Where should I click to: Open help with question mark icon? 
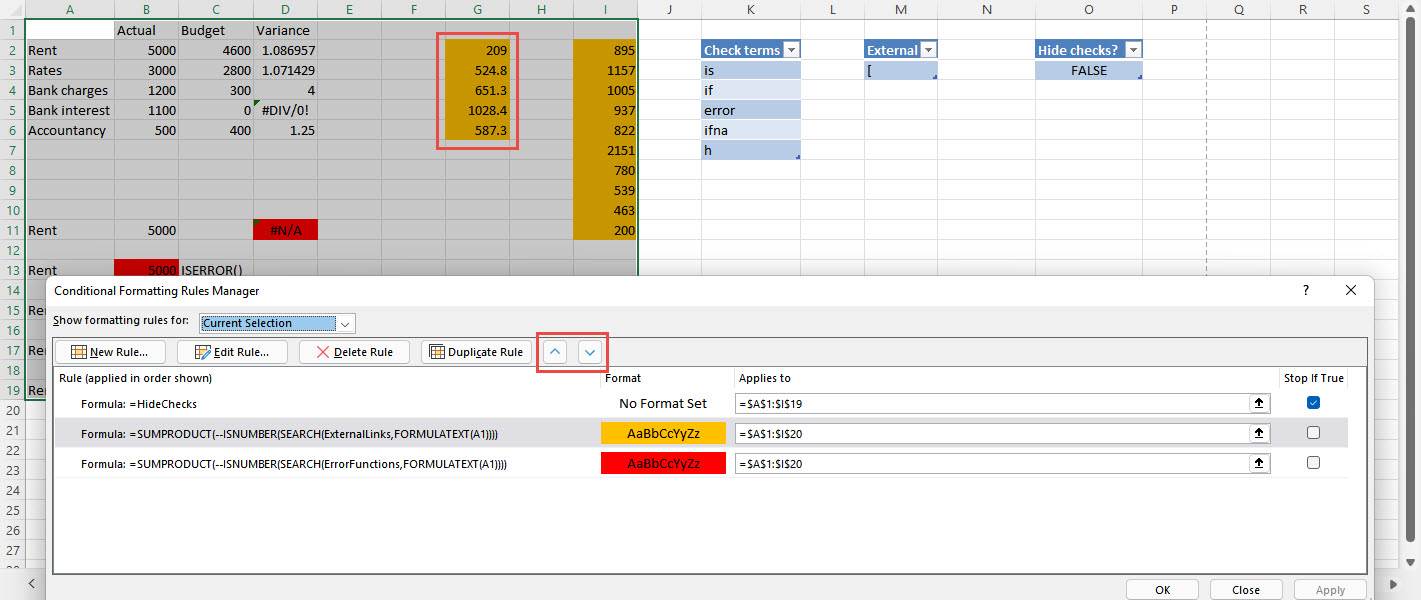click(1305, 291)
